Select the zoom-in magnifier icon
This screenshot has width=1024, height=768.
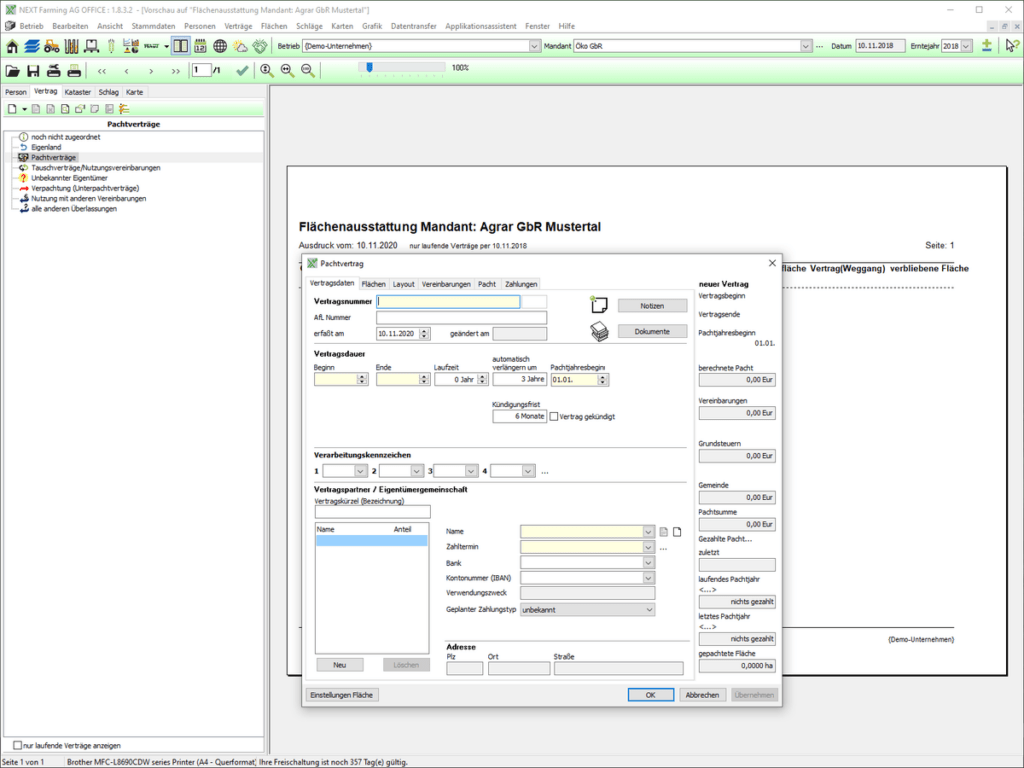coord(266,70)
